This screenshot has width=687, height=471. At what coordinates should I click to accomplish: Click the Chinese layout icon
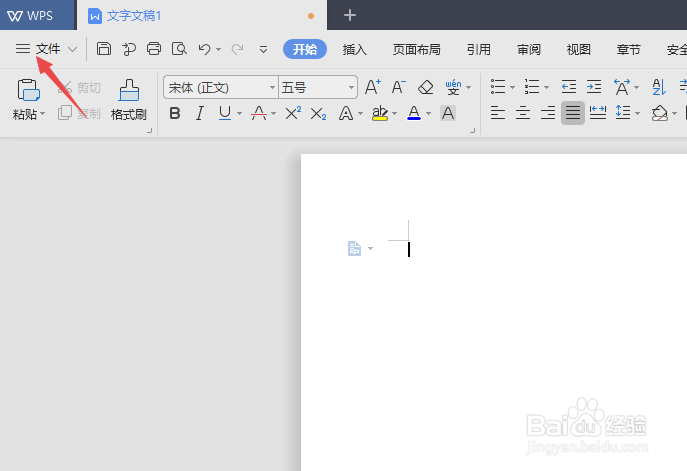622,87
